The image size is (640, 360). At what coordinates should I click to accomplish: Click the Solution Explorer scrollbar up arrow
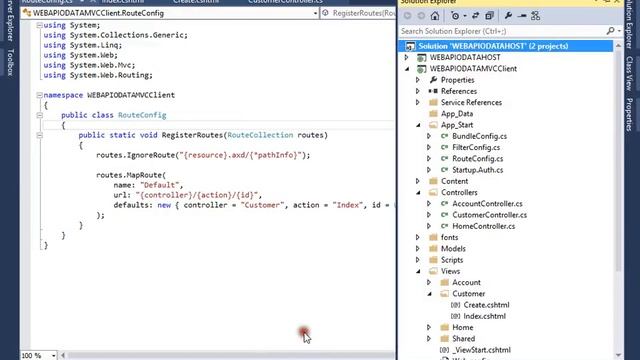[618, 46]
